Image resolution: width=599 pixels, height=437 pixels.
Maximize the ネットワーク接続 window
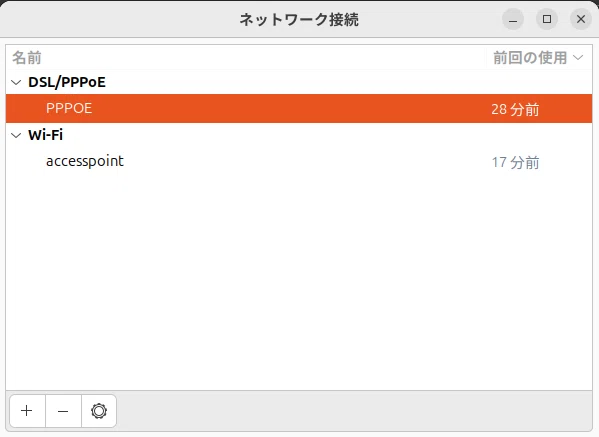point(547,19)
